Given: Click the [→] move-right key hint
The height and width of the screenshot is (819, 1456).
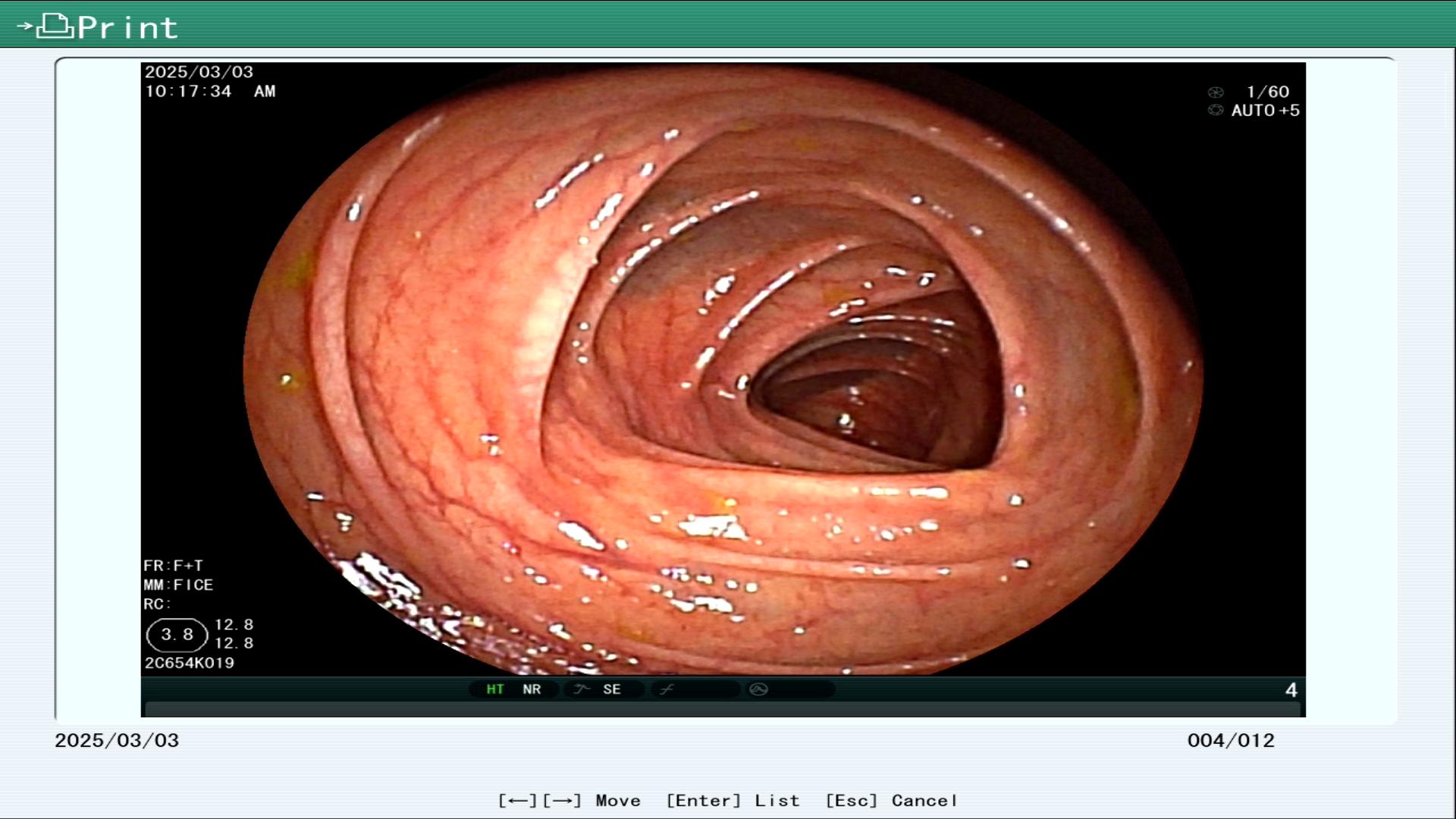Looking at the screenshot, I should pos(562,801).
